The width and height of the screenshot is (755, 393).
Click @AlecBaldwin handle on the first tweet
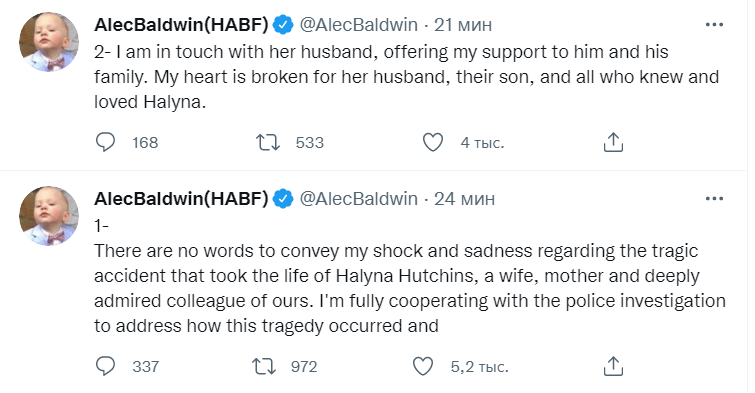[359, 25]
